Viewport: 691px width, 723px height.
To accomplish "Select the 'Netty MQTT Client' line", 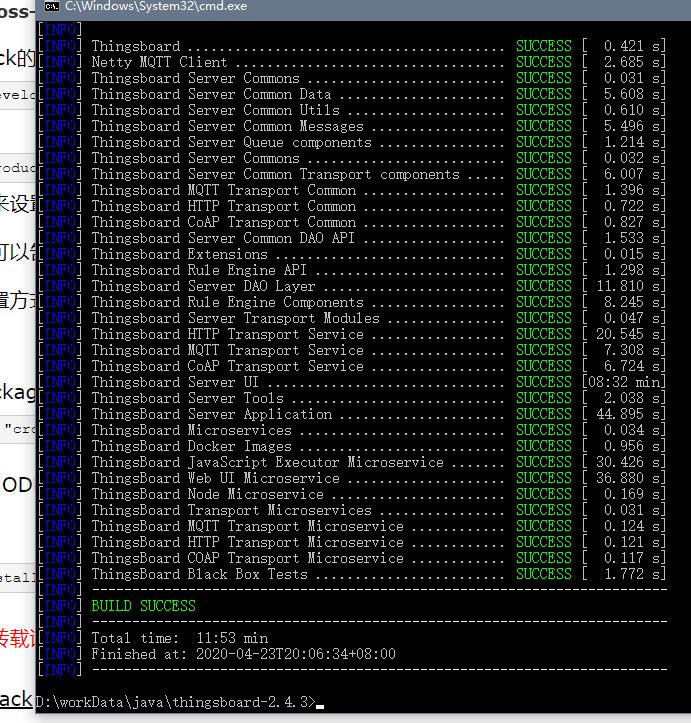I will click(352, 62).
